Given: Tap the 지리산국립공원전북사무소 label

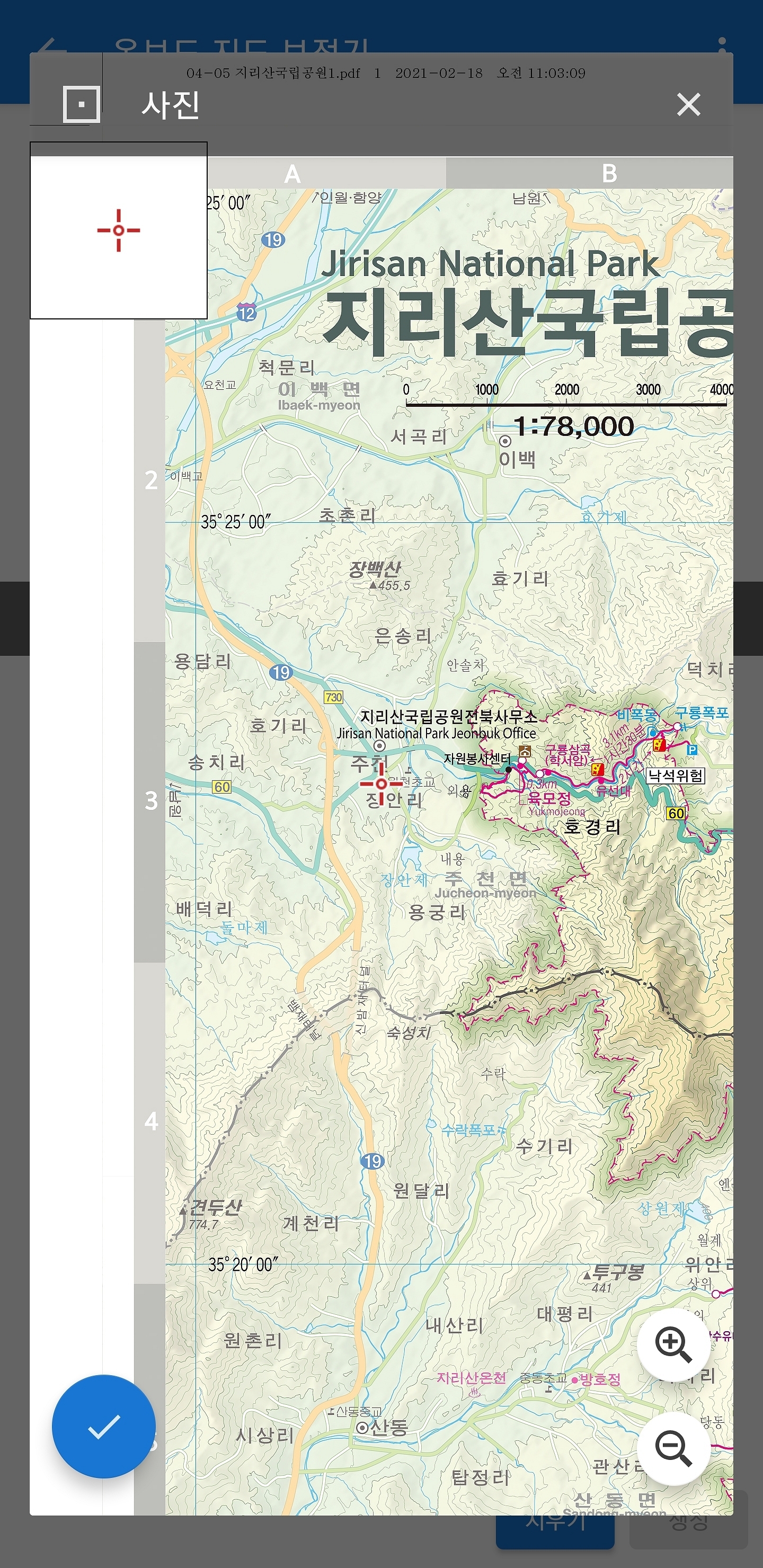Looking at the screenshot, I should pyautogui.click(x=449, y=716).
